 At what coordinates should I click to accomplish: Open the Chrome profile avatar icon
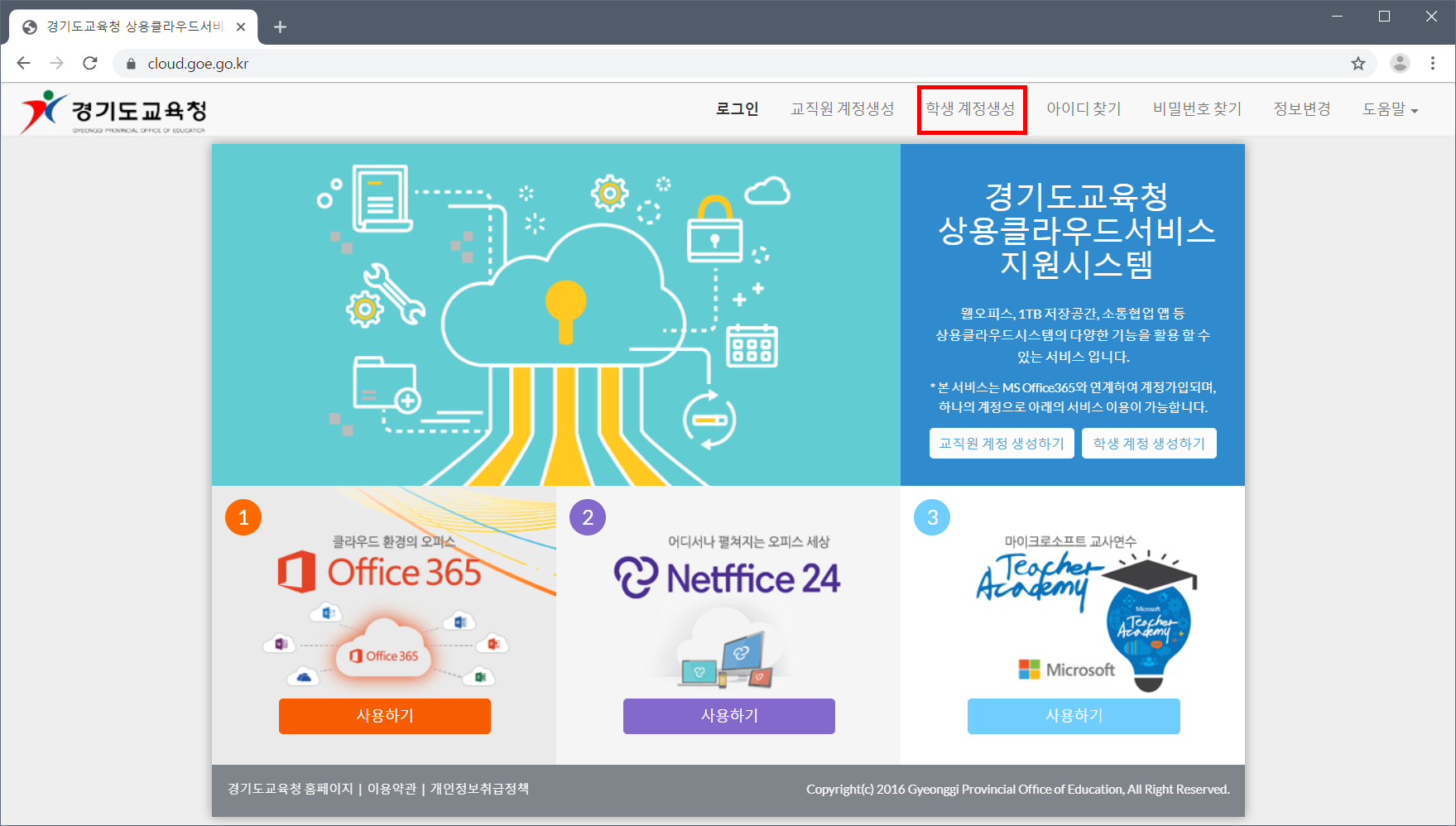pyautogui.click(x=1400, y=63)
